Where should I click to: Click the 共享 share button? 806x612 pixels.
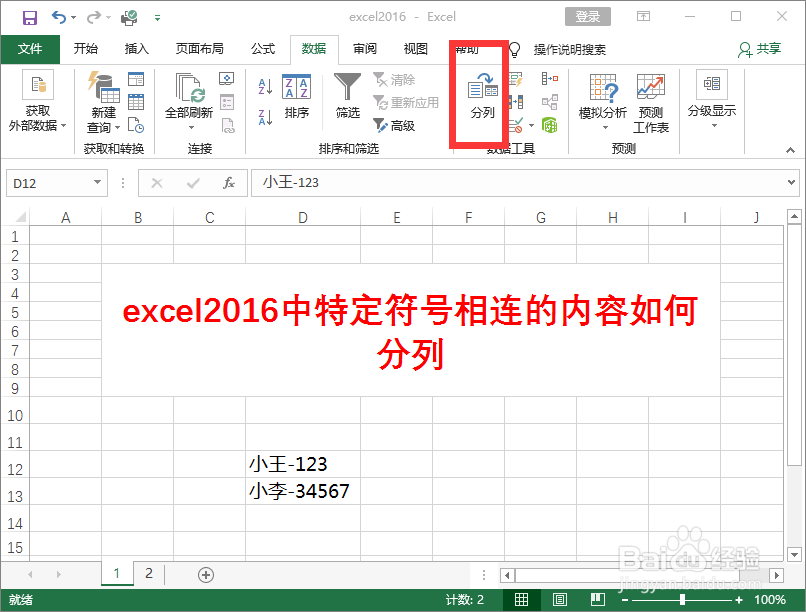click(x=760, y=49)
